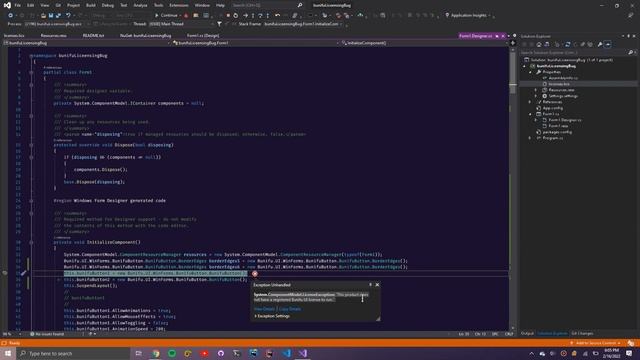Select Form1.Designer.cs in Solution Explorer
This screenshot has height=360, width=640.
(565, 120)
